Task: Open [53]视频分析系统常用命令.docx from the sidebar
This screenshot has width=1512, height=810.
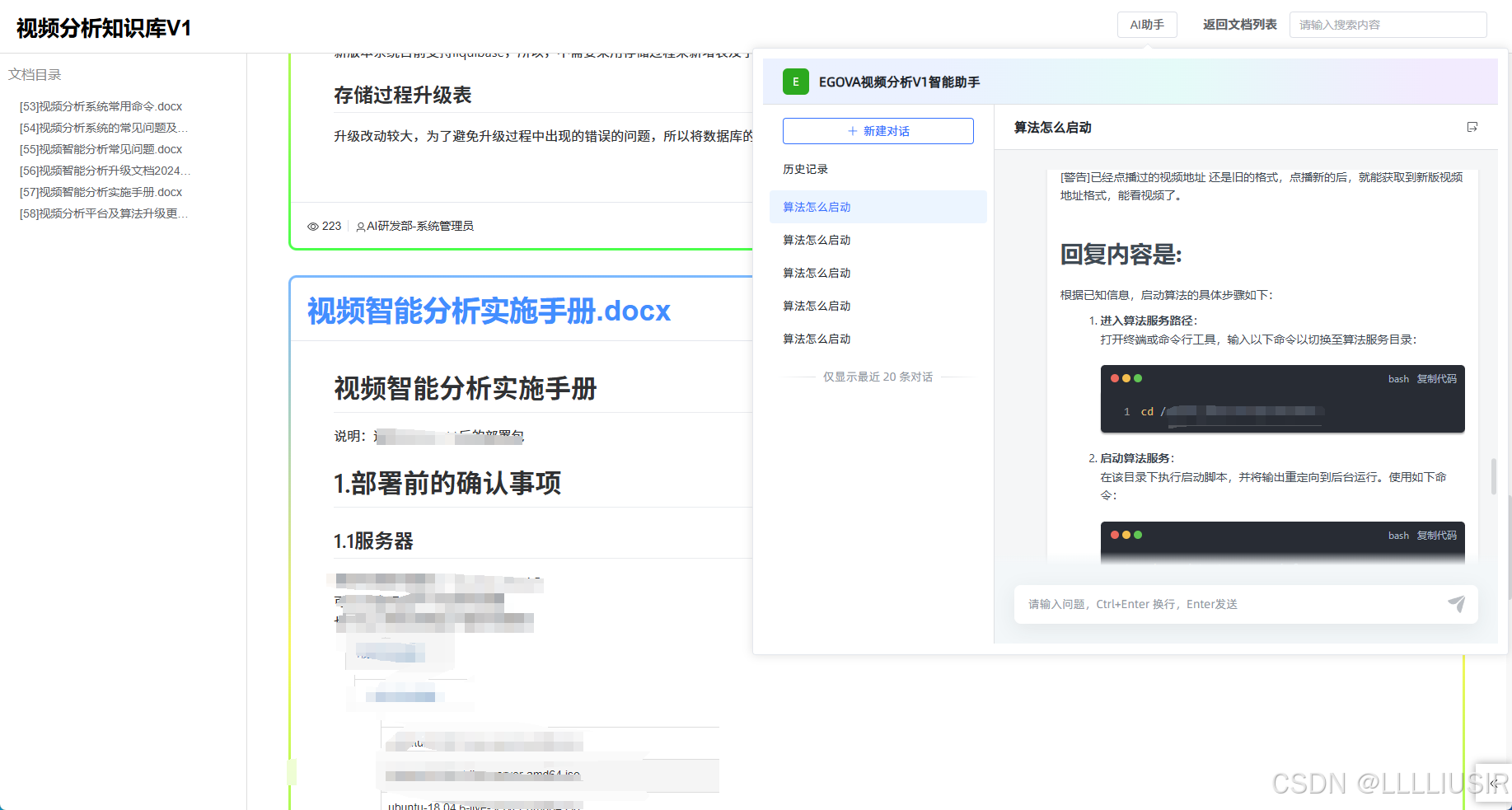Action: (101, 105)
